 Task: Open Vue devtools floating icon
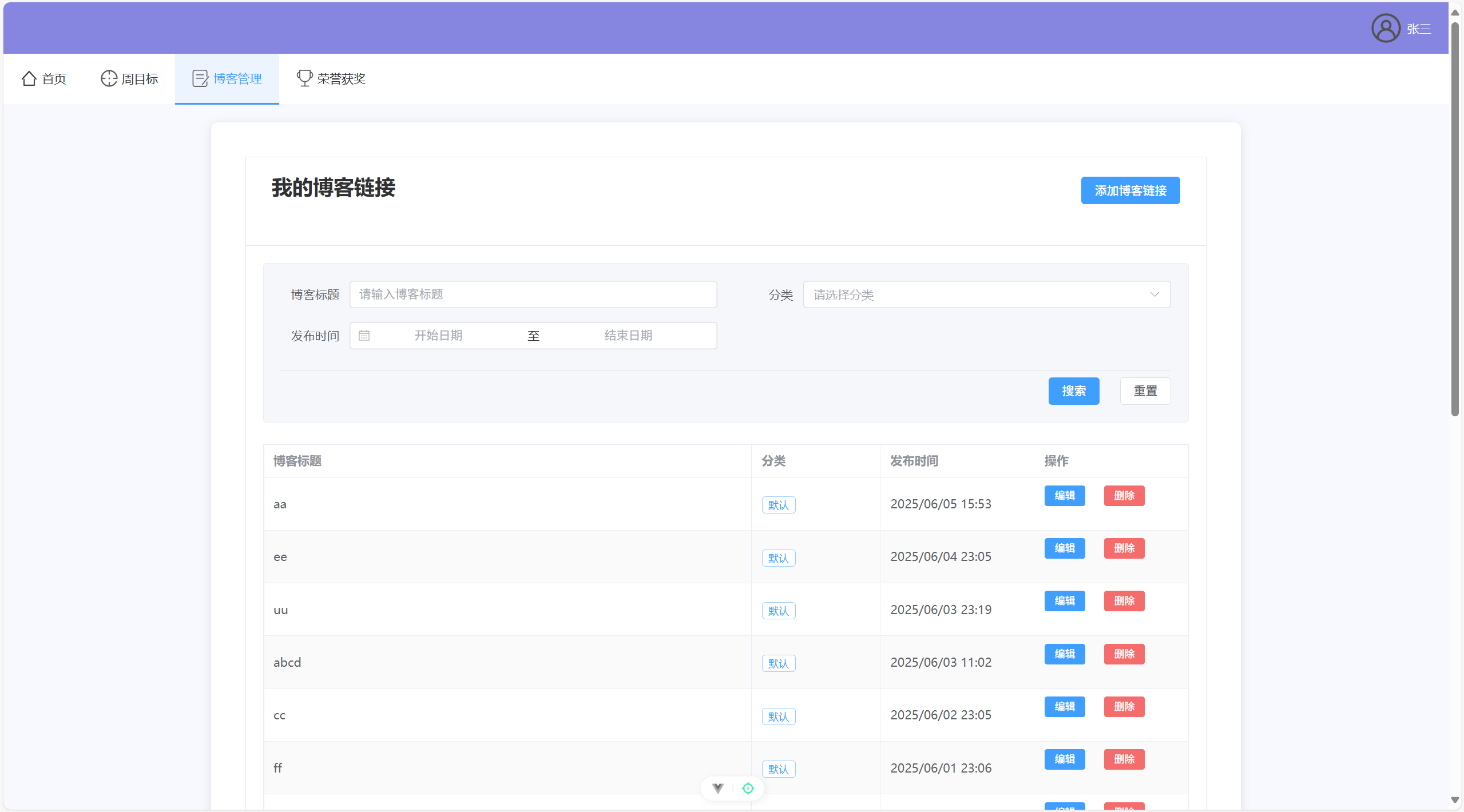coord(717,789)
